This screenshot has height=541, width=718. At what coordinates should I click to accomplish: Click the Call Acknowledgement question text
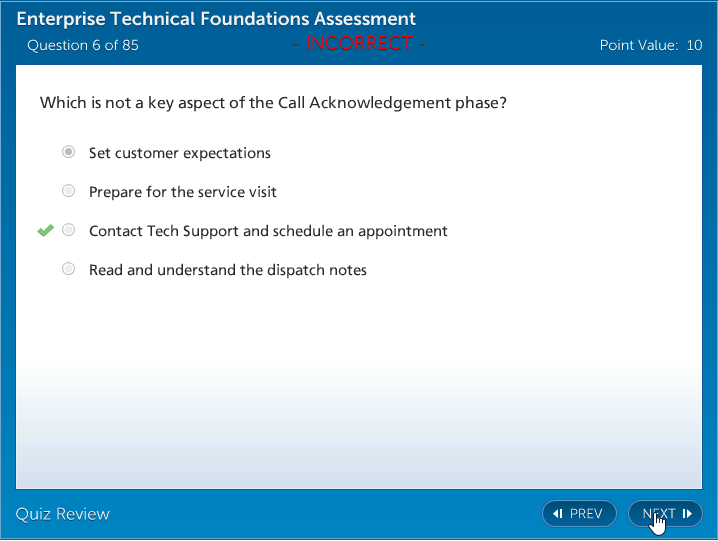click(273, 103)
